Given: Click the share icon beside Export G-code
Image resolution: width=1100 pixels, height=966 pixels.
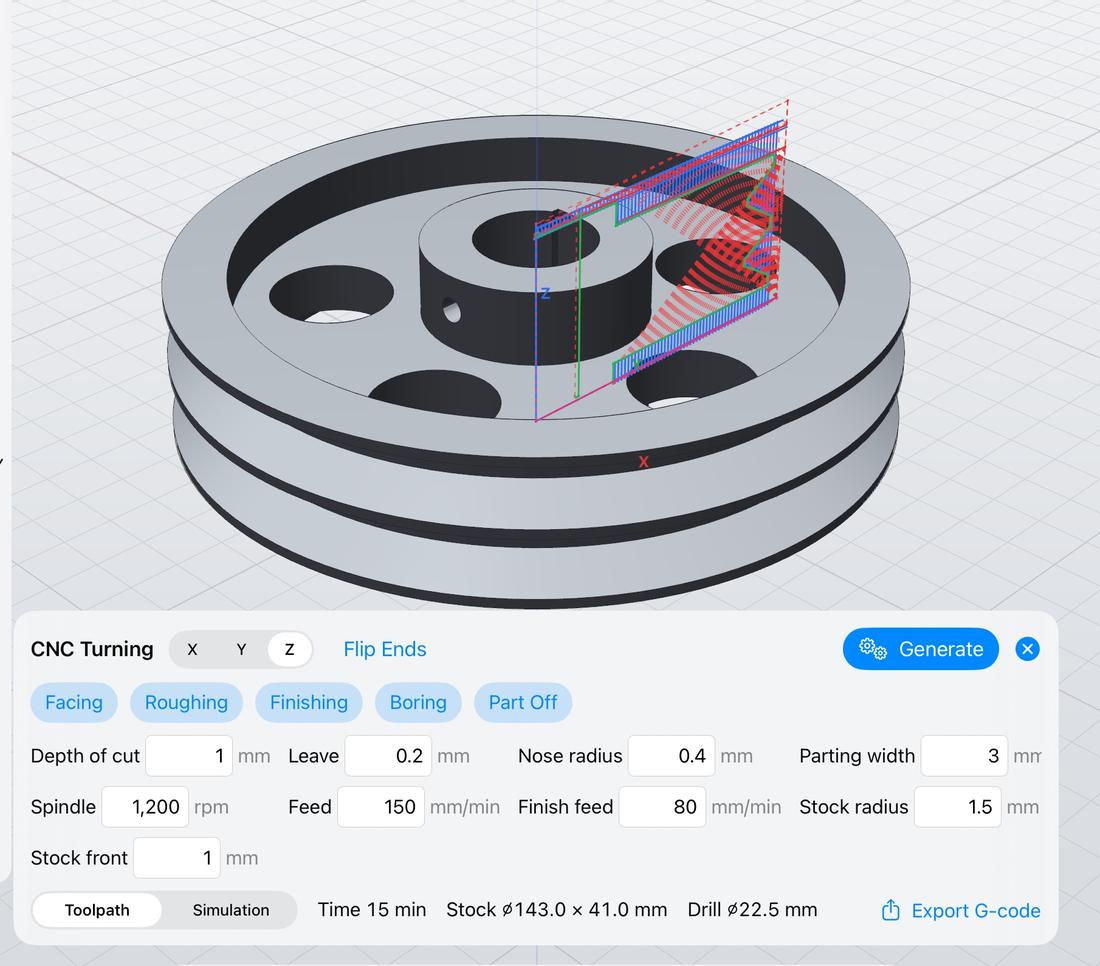Looking at the screenshot, I should [x=890, y=909].
